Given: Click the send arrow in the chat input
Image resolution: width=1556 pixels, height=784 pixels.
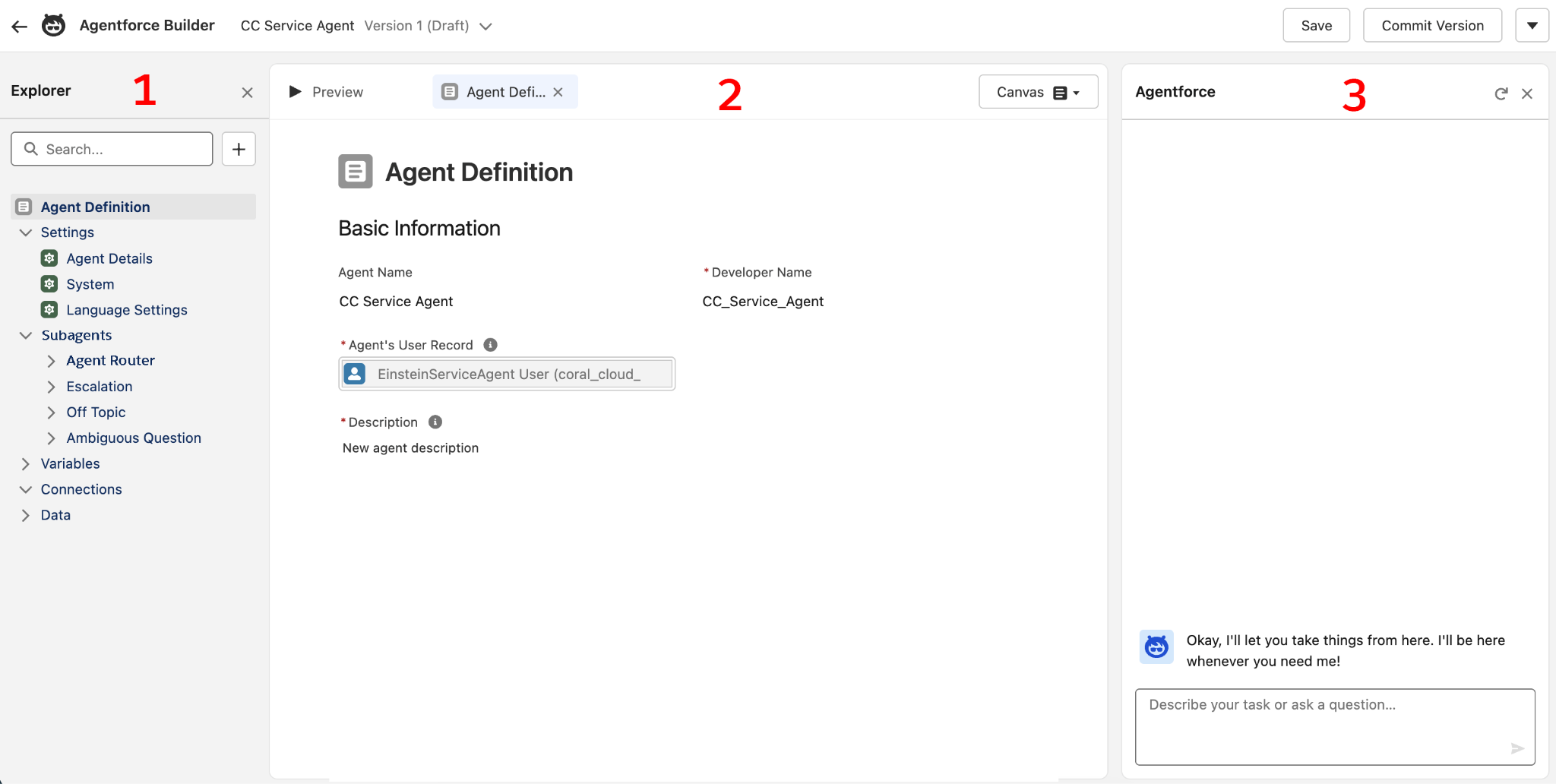Looking at the screenshot, I should (x=1517, y=748).
